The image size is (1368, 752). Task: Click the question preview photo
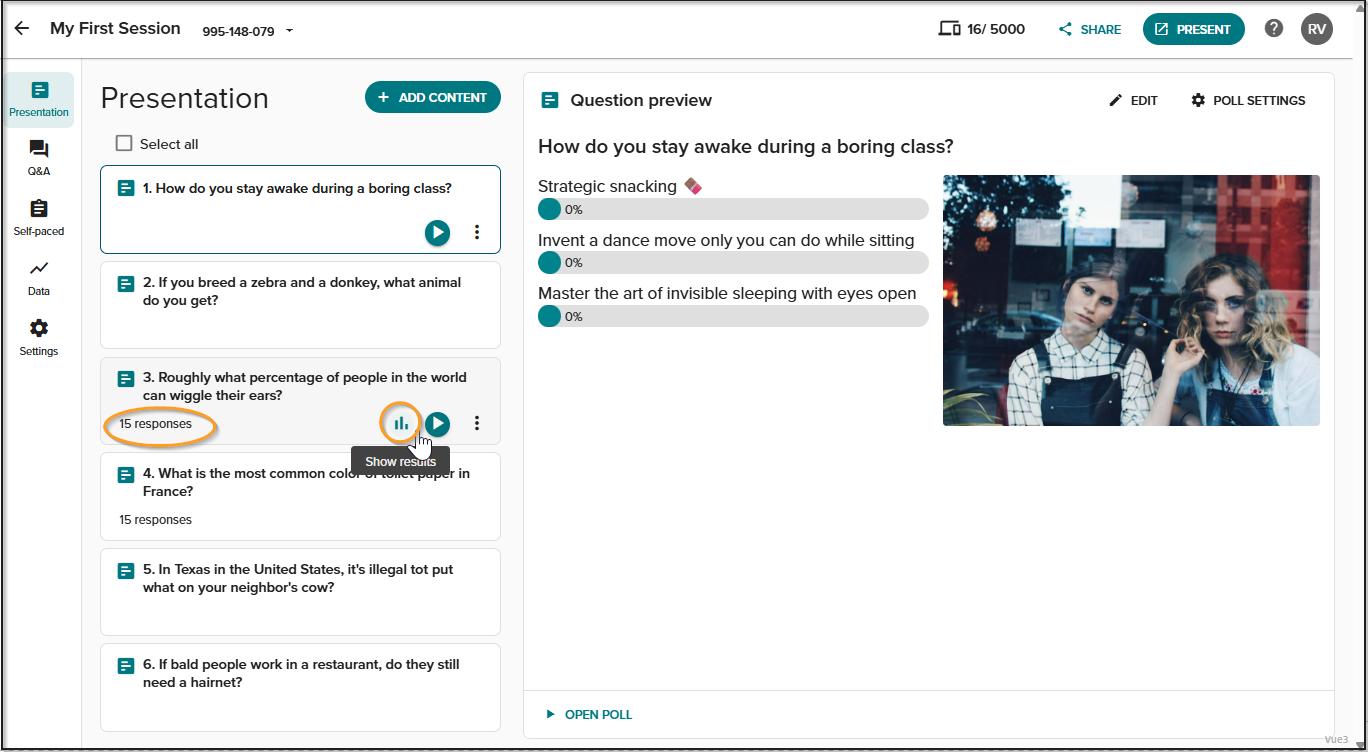1131,300
